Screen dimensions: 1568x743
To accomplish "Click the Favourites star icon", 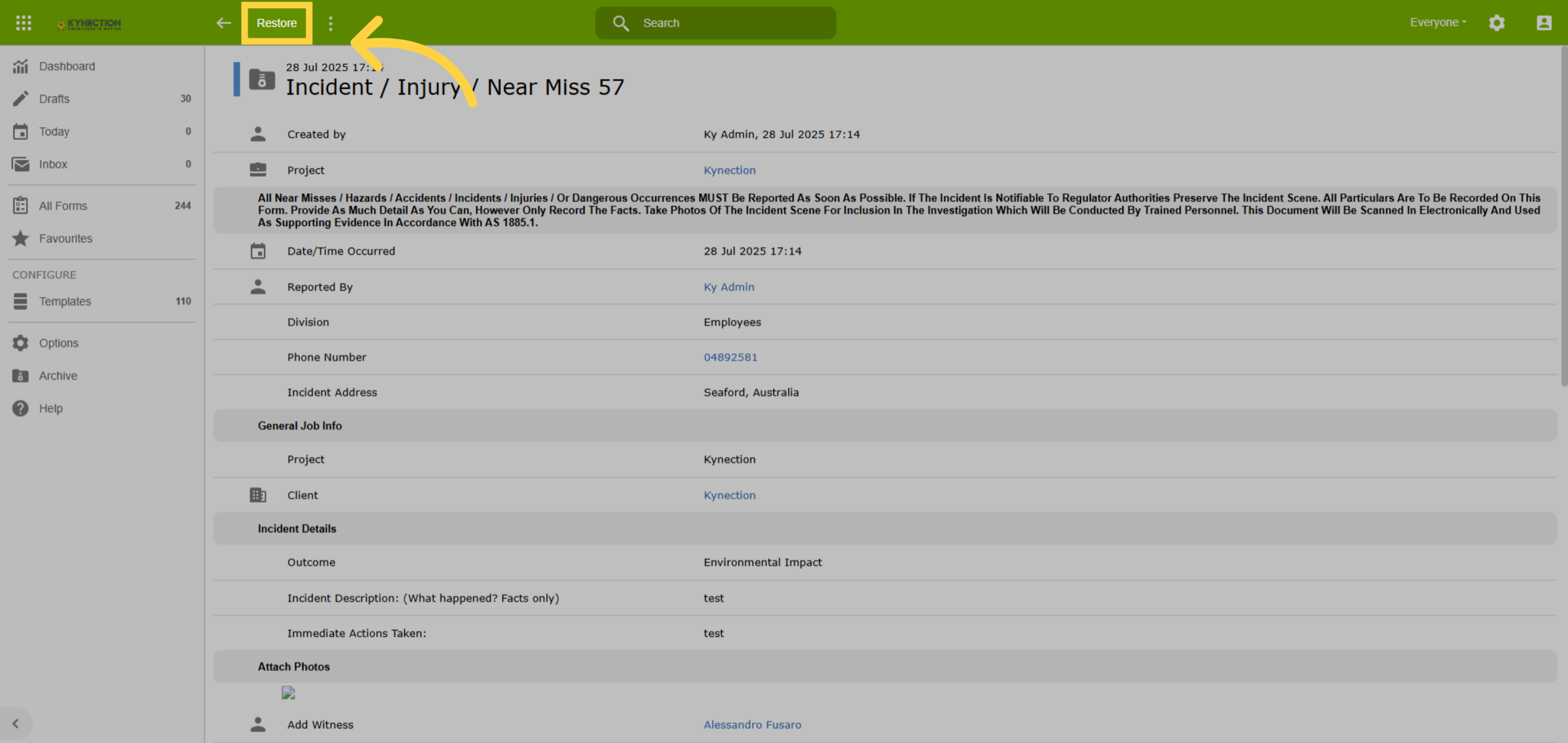I will [21, 238].
